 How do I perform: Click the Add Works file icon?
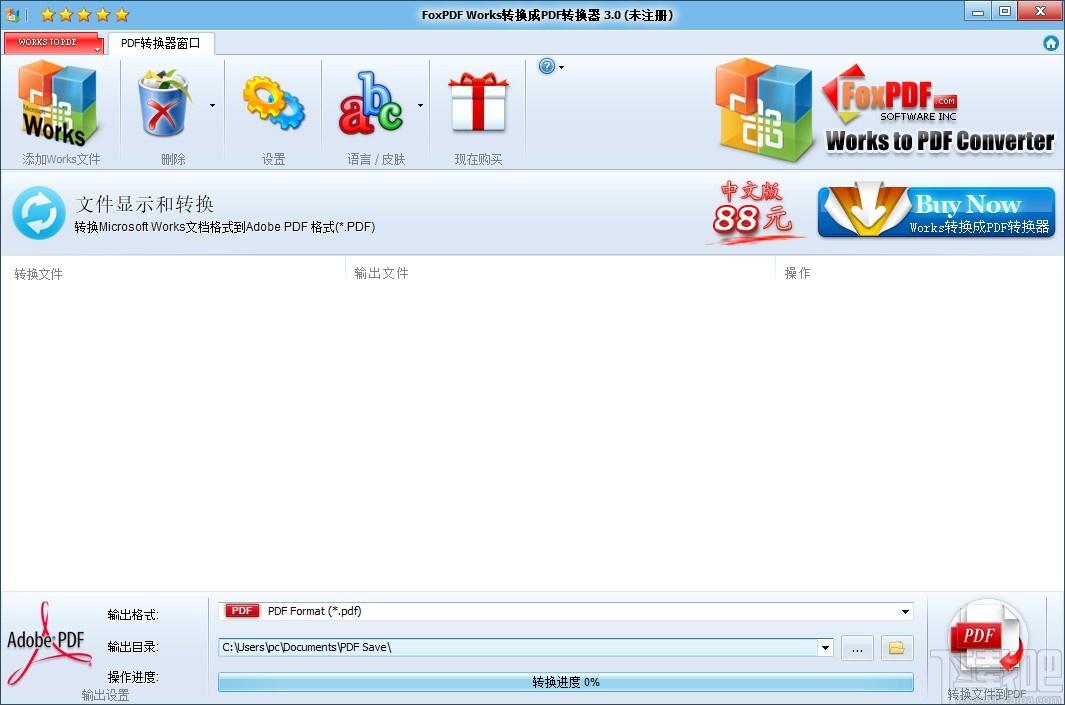click(61, 104)
